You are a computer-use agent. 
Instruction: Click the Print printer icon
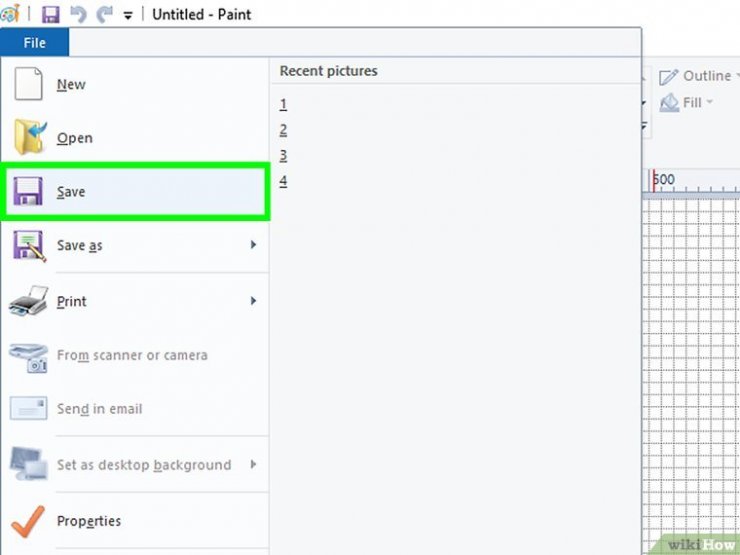click(28, 301)
